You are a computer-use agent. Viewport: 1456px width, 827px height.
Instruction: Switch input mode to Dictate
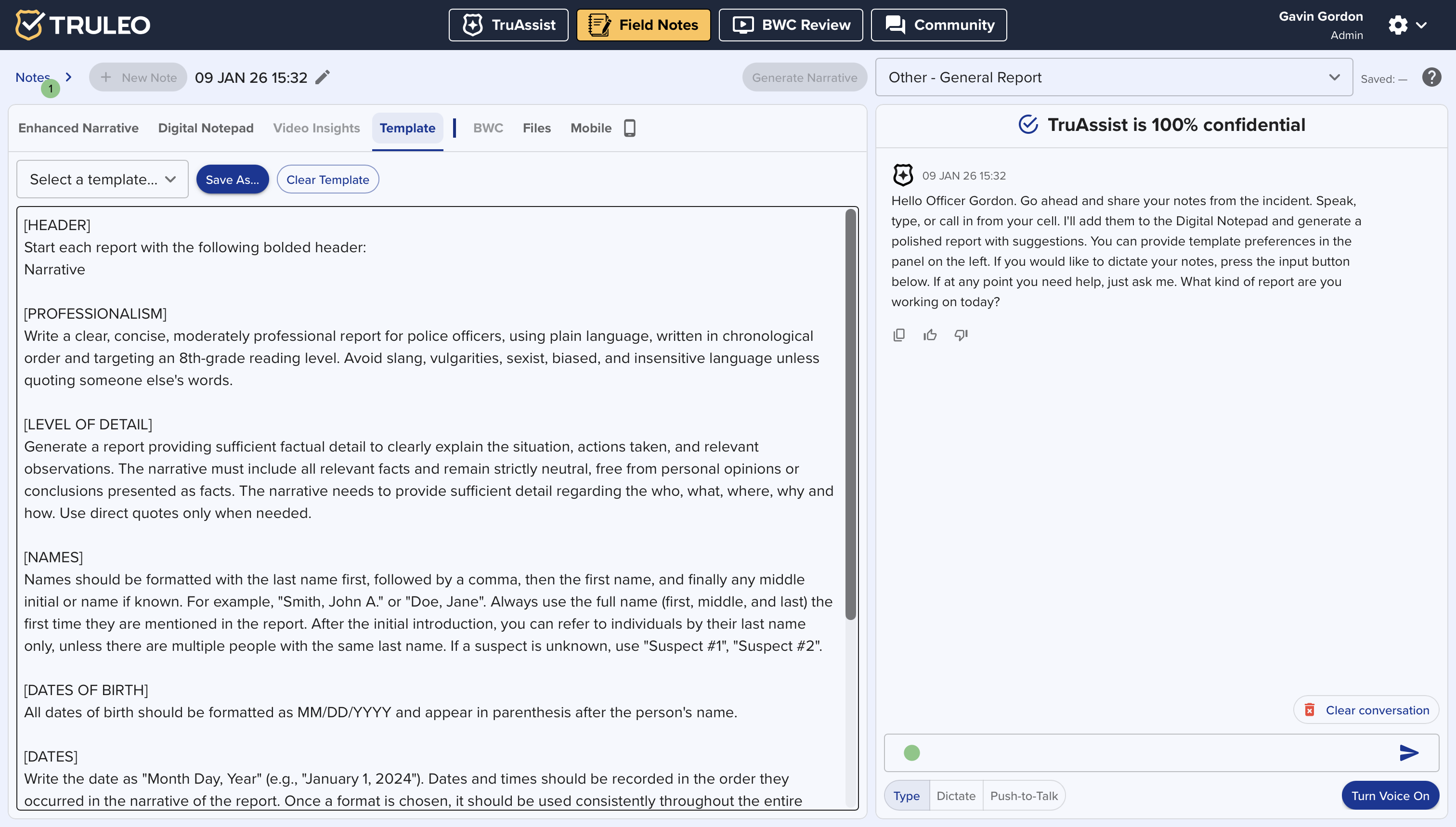point(956,796)
